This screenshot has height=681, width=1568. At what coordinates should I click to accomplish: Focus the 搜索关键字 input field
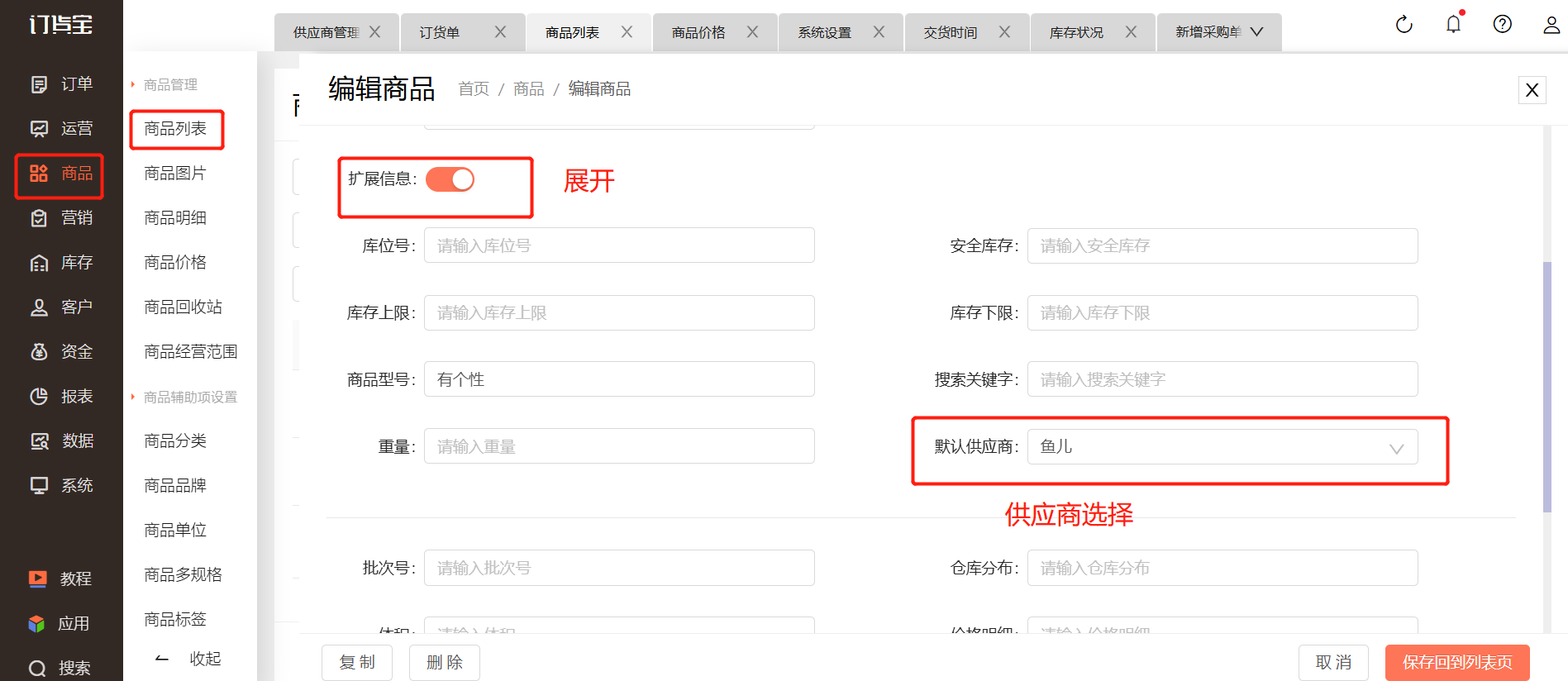coord(1222,379)
